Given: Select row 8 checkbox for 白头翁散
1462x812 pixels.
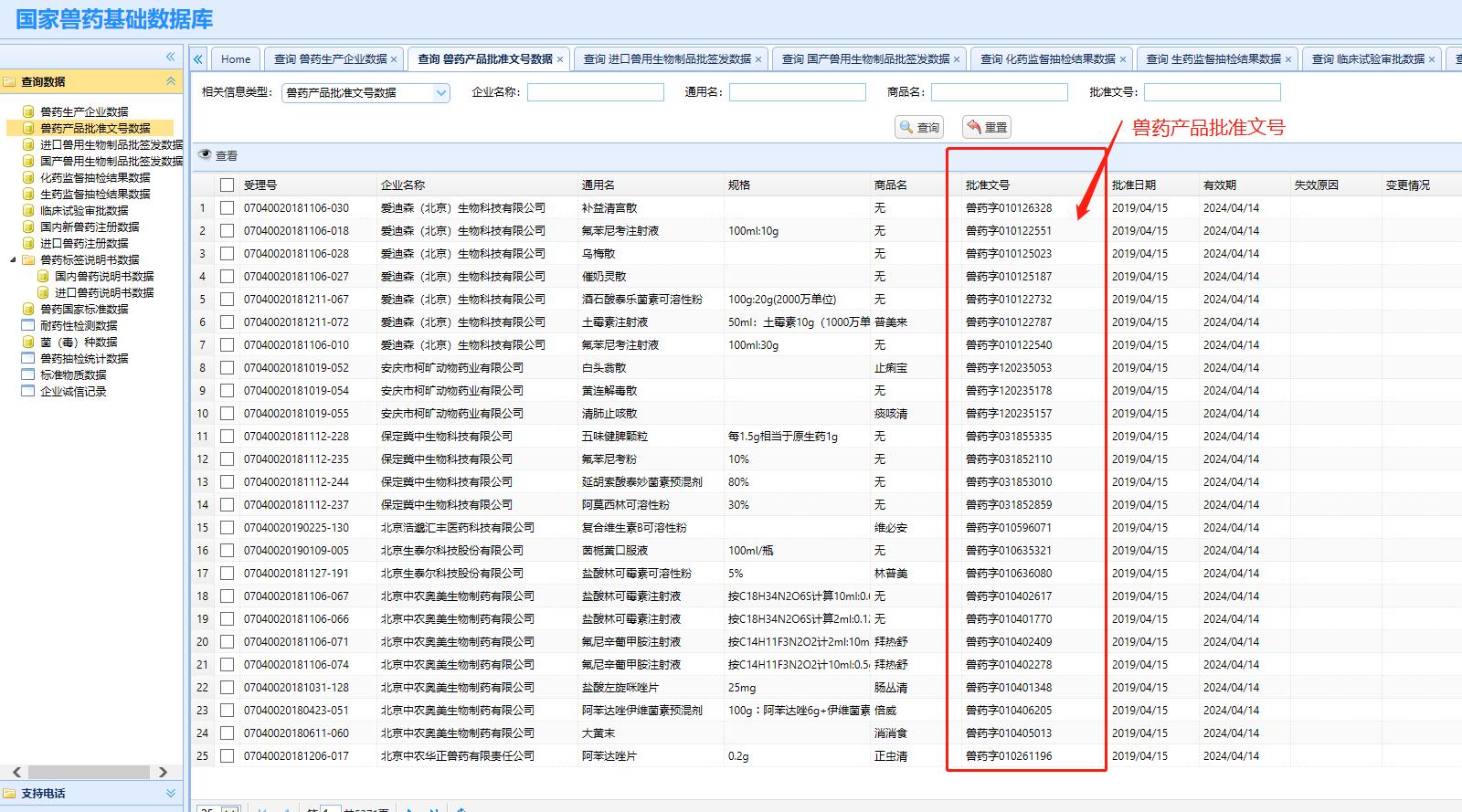Looking at the screenshot, I should click(227, 368).
